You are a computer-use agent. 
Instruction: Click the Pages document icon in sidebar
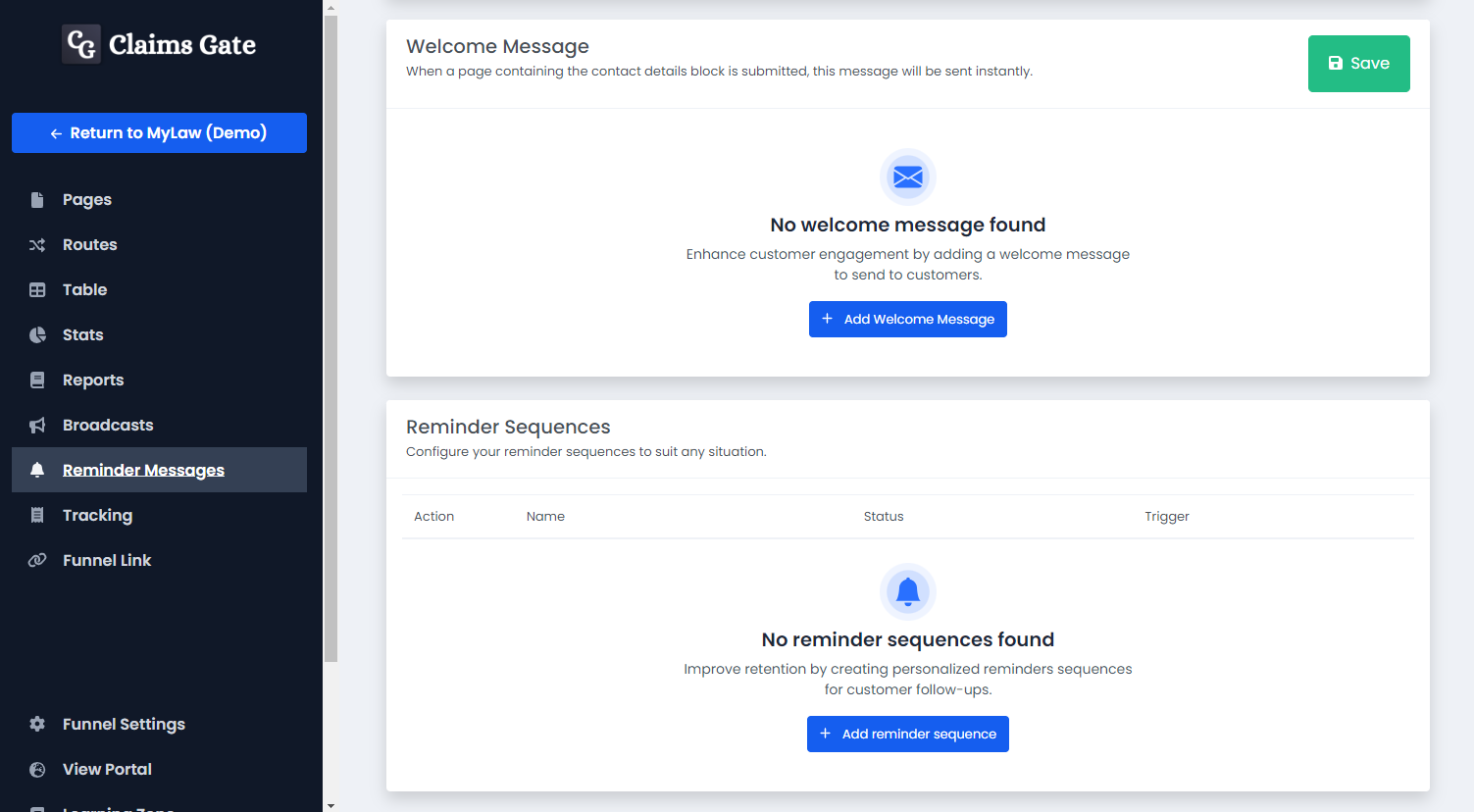(37, 200)
